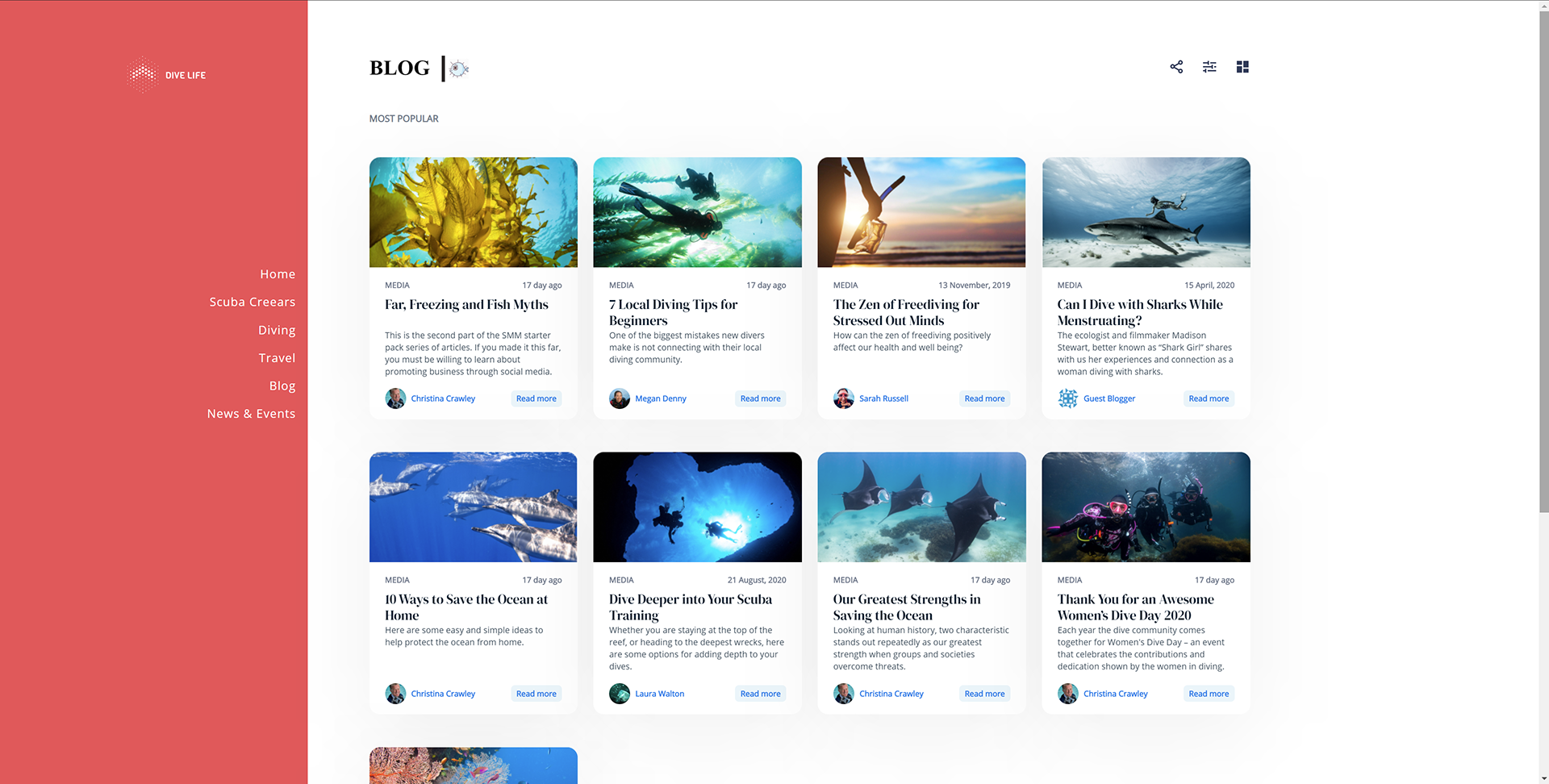Read more on 7 Local Diving Tips
This screenshot has width=1549, height=784.
coord(761,398)
